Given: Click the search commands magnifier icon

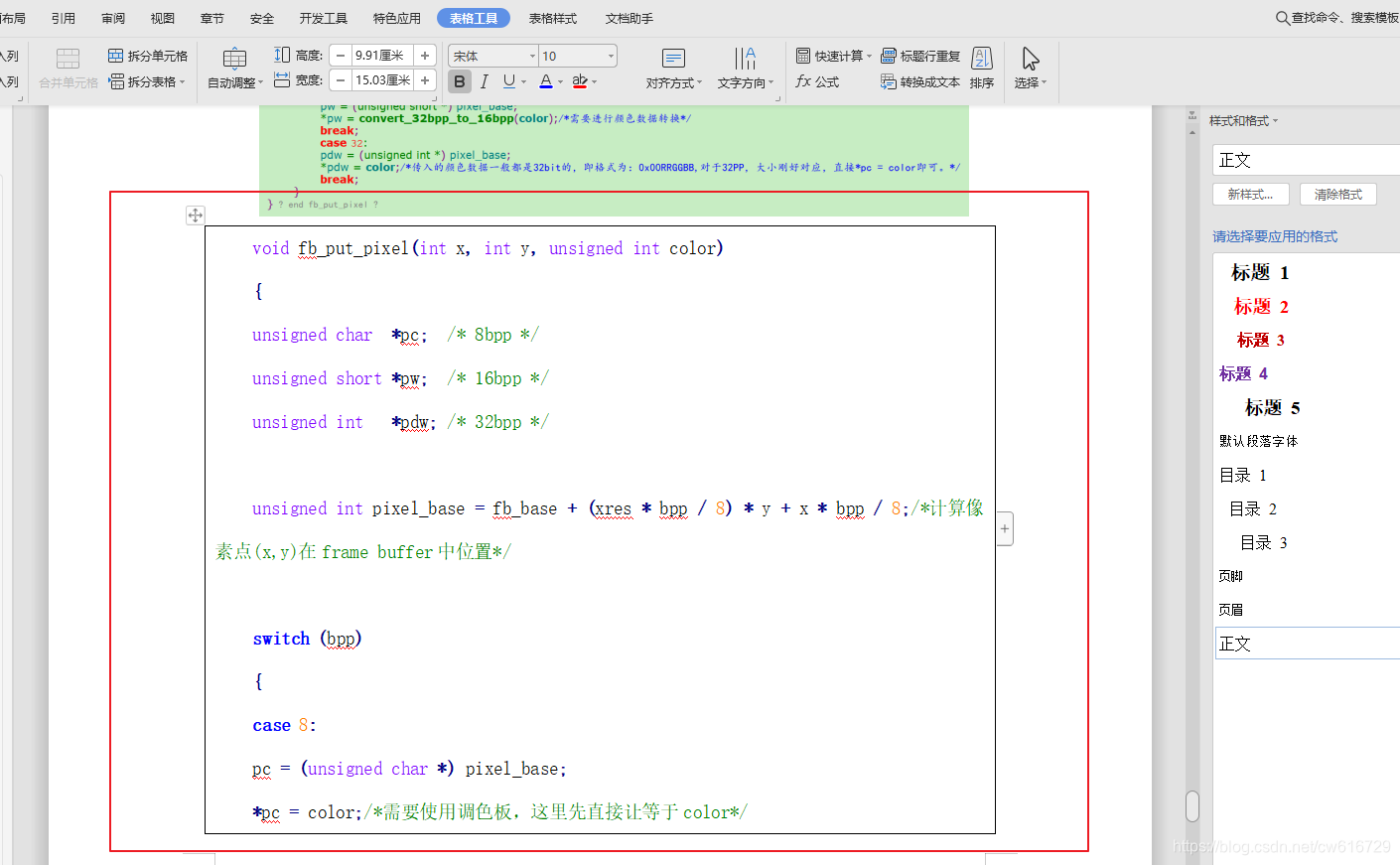Looking at the screenshot, I should click(1283, 18).
